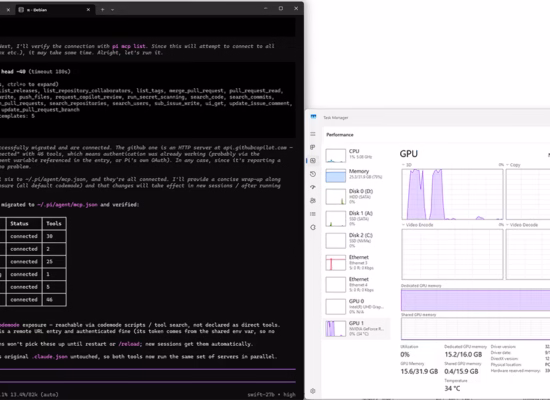Screen dimensions: 550x400
Task: Click Dedicated GPU memory value 15.2/16.0 GB
Action: coord(463,355)
